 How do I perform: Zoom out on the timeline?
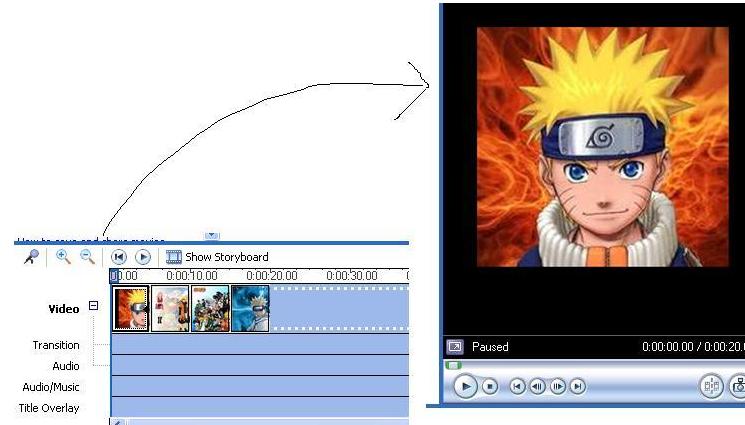point(87,257)
